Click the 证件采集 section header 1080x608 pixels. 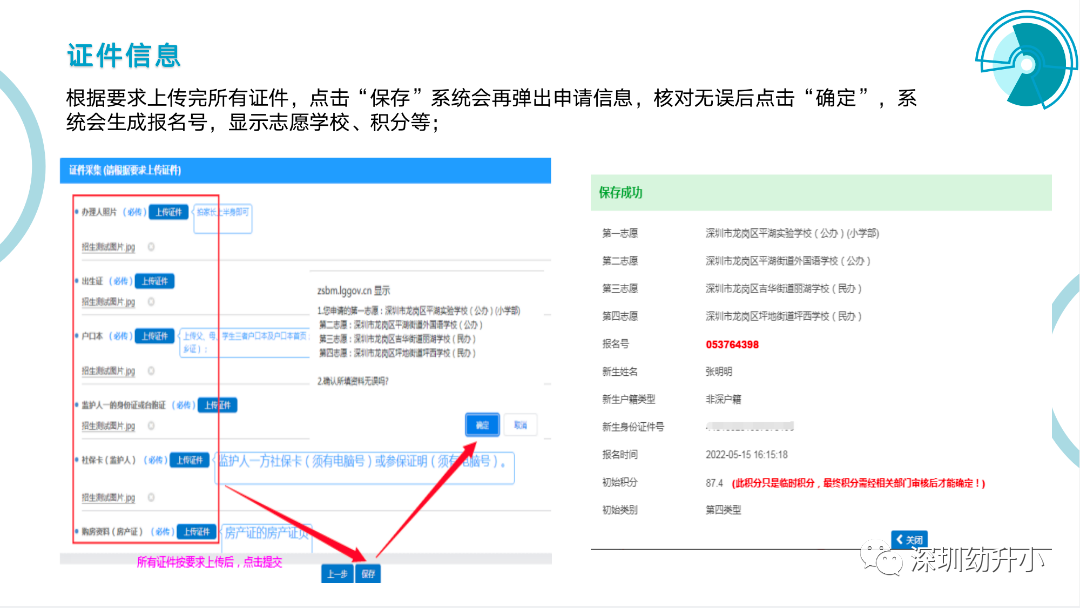(x=305, y=170)
